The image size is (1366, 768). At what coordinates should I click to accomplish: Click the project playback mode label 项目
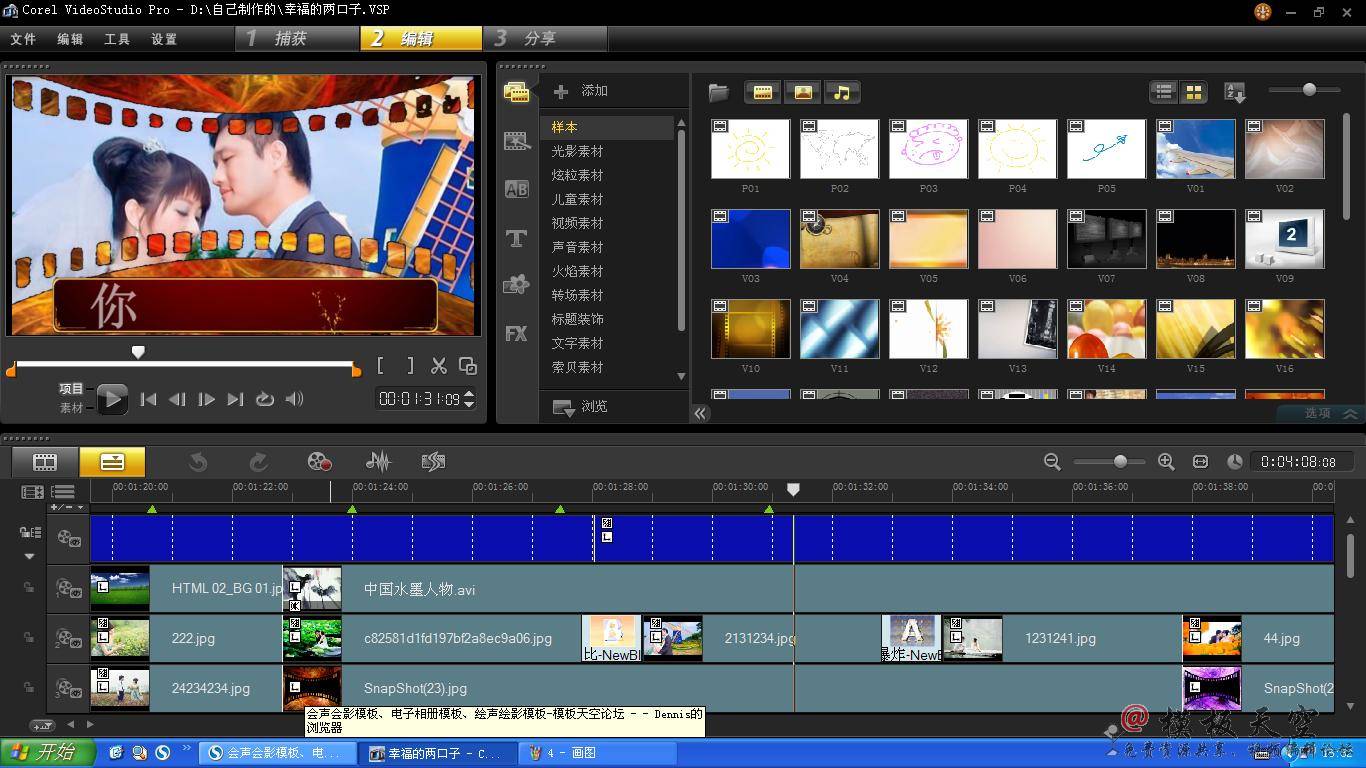tap(71, 389)
